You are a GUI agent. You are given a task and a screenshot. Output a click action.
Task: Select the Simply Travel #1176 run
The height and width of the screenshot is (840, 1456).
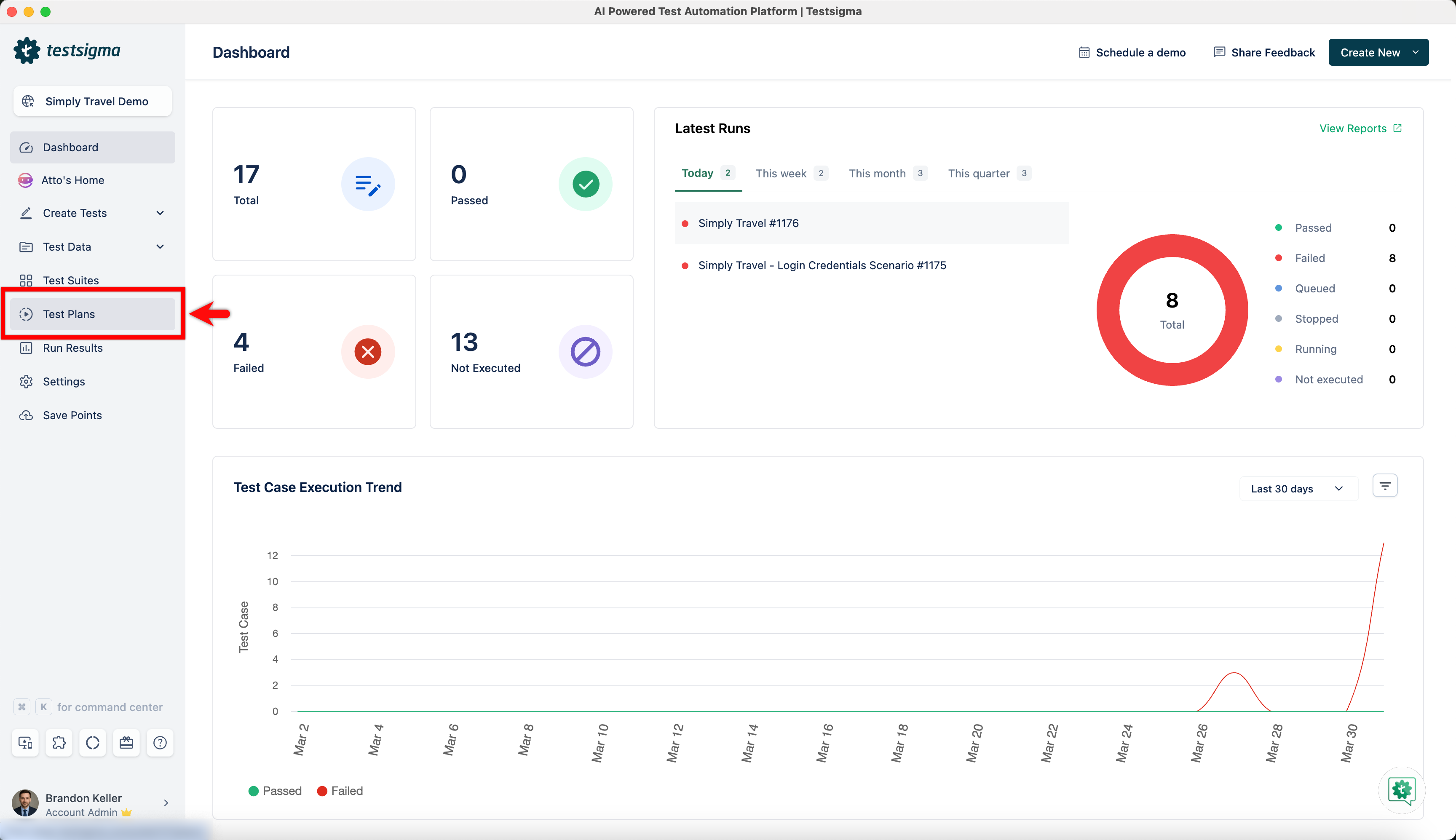click(x=748, y=223)
